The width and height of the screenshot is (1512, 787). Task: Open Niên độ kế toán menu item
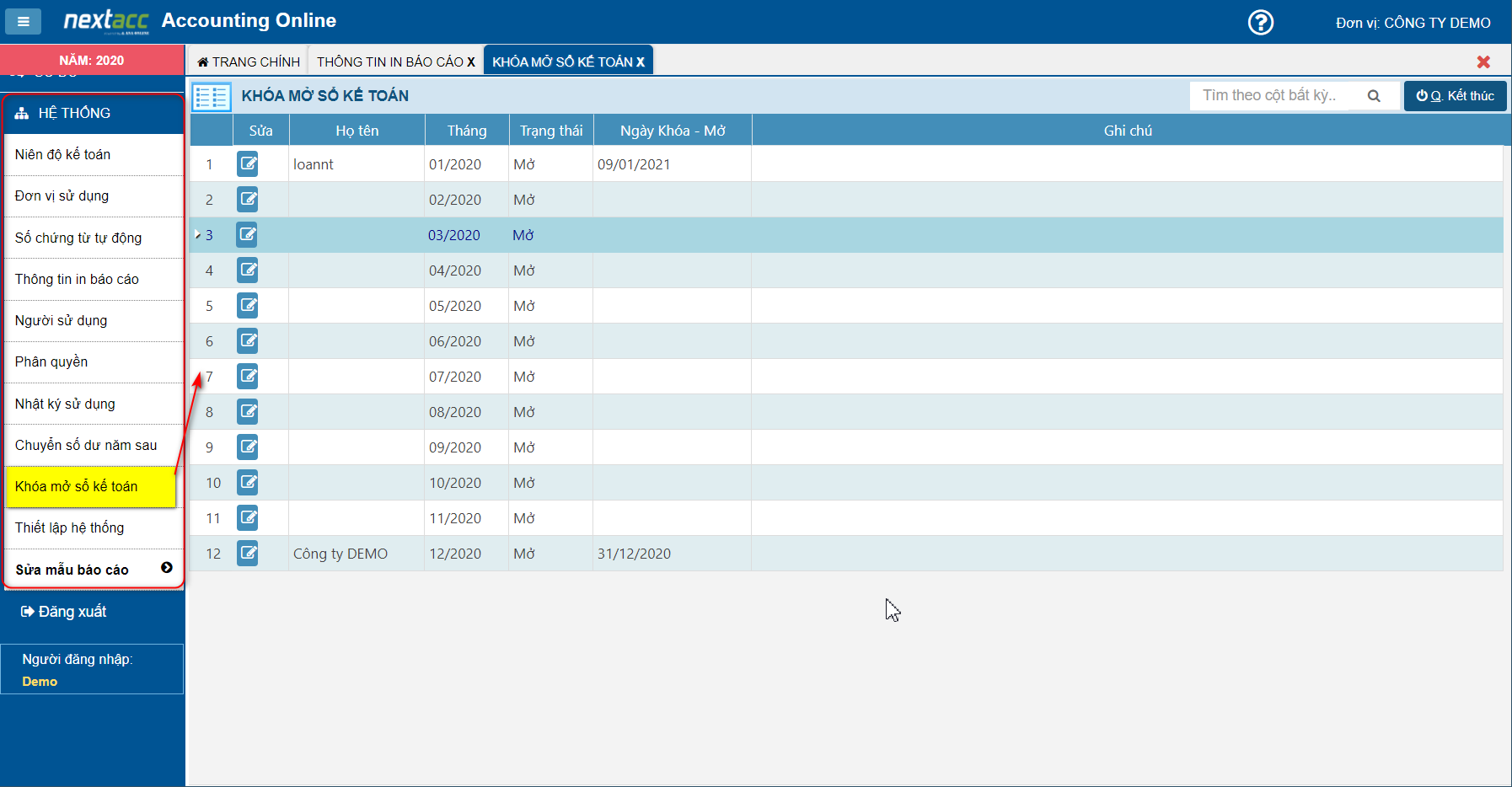point(63,155)
